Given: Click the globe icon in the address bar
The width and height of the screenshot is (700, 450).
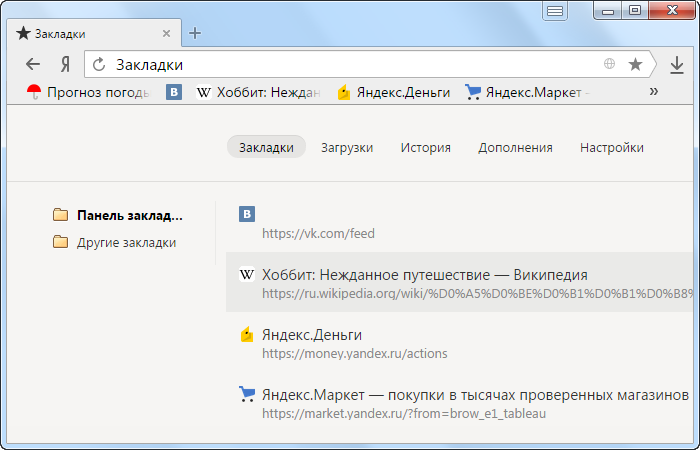Looking at the screenshot, I should (609, 64).
